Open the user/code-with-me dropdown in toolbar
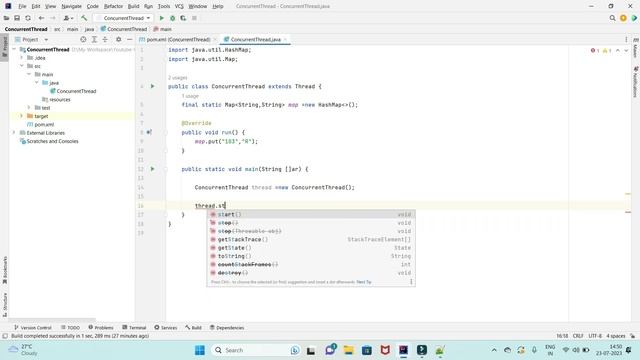Viewport: 640px width, 360px height. click(x=68, y=18)
